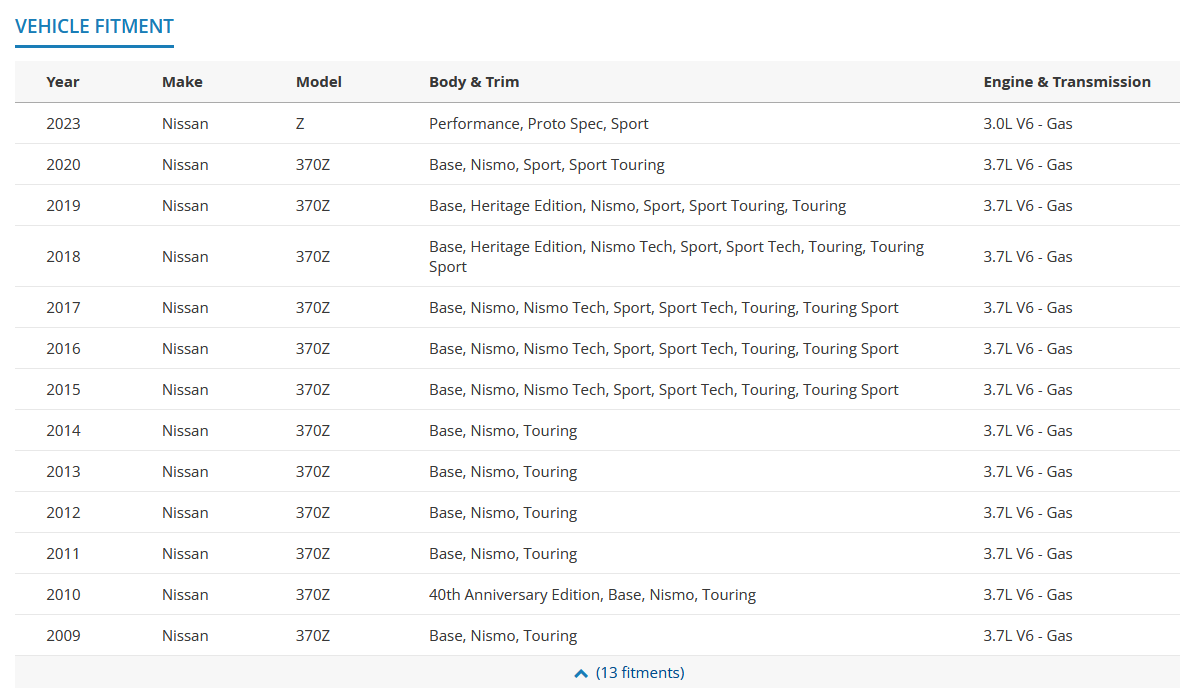Viewport: 1180px width, 691px height.
Task: Open the Vehicle Fitment tab heading
Action: (x=94, y=26)
